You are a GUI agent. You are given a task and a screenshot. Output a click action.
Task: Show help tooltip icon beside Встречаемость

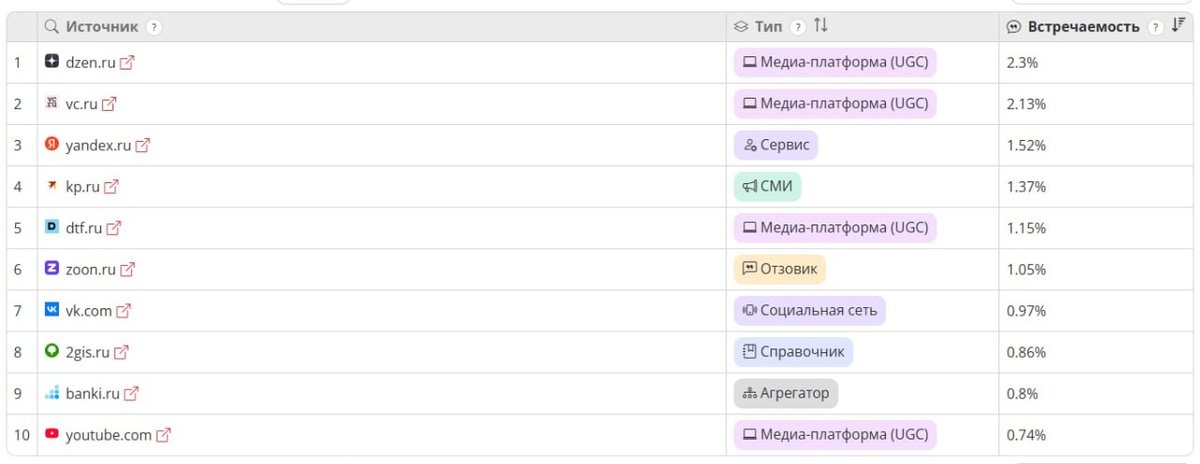point(1155,28)
